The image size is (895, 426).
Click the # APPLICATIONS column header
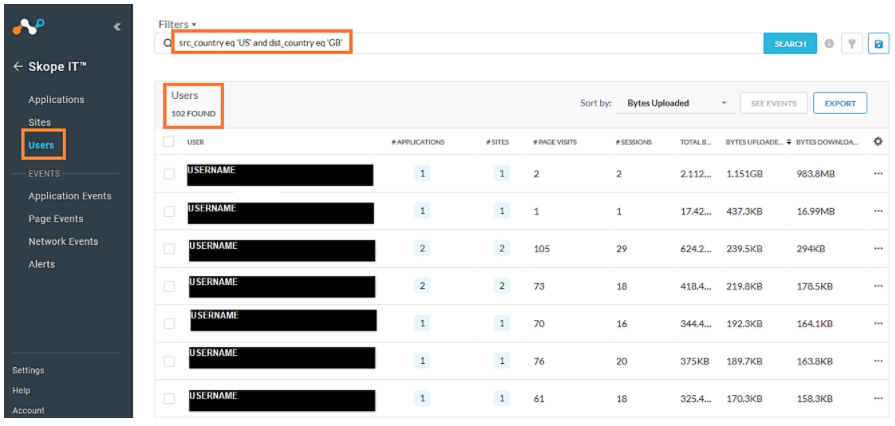(x=418, y=142)
